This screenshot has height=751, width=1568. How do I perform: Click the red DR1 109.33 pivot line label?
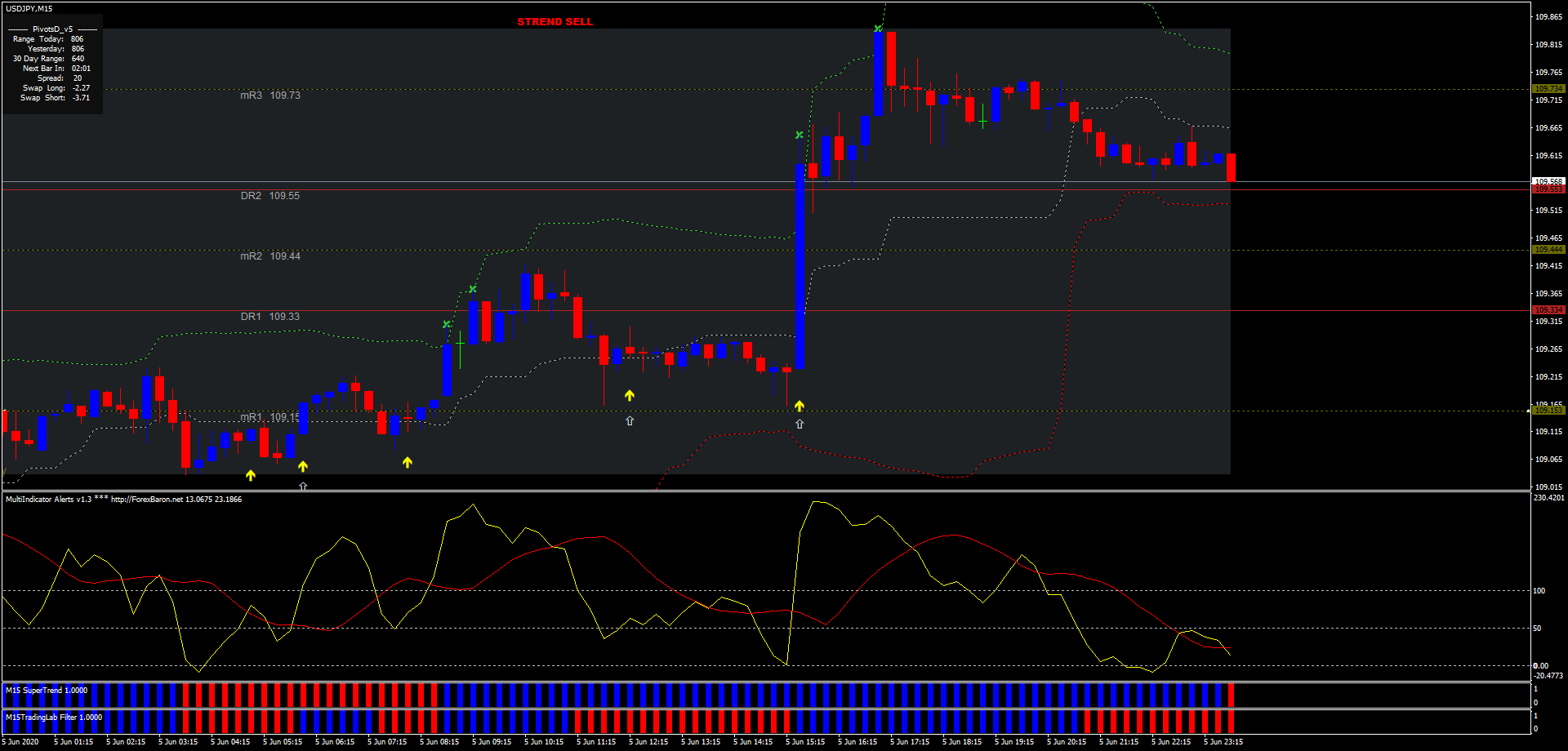269,316
